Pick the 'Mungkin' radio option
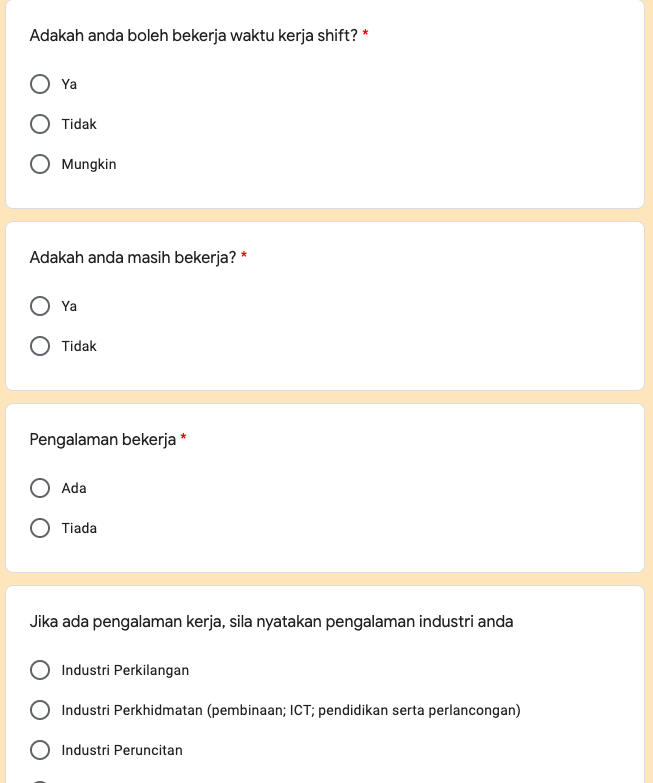 [x=40, y=164]
